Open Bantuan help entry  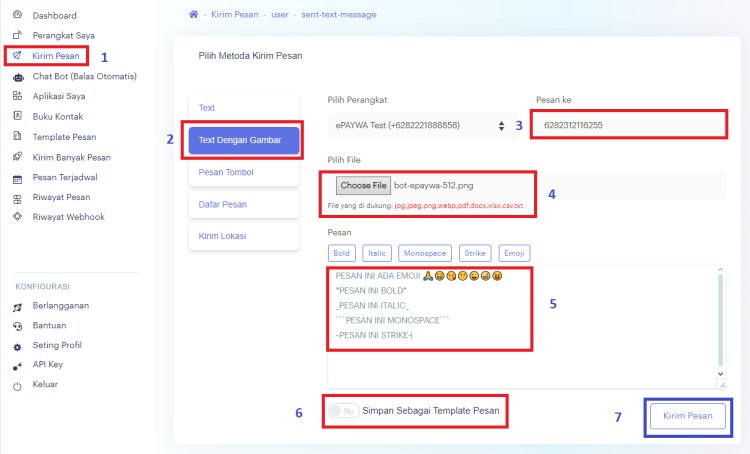[x=49, y=325]
